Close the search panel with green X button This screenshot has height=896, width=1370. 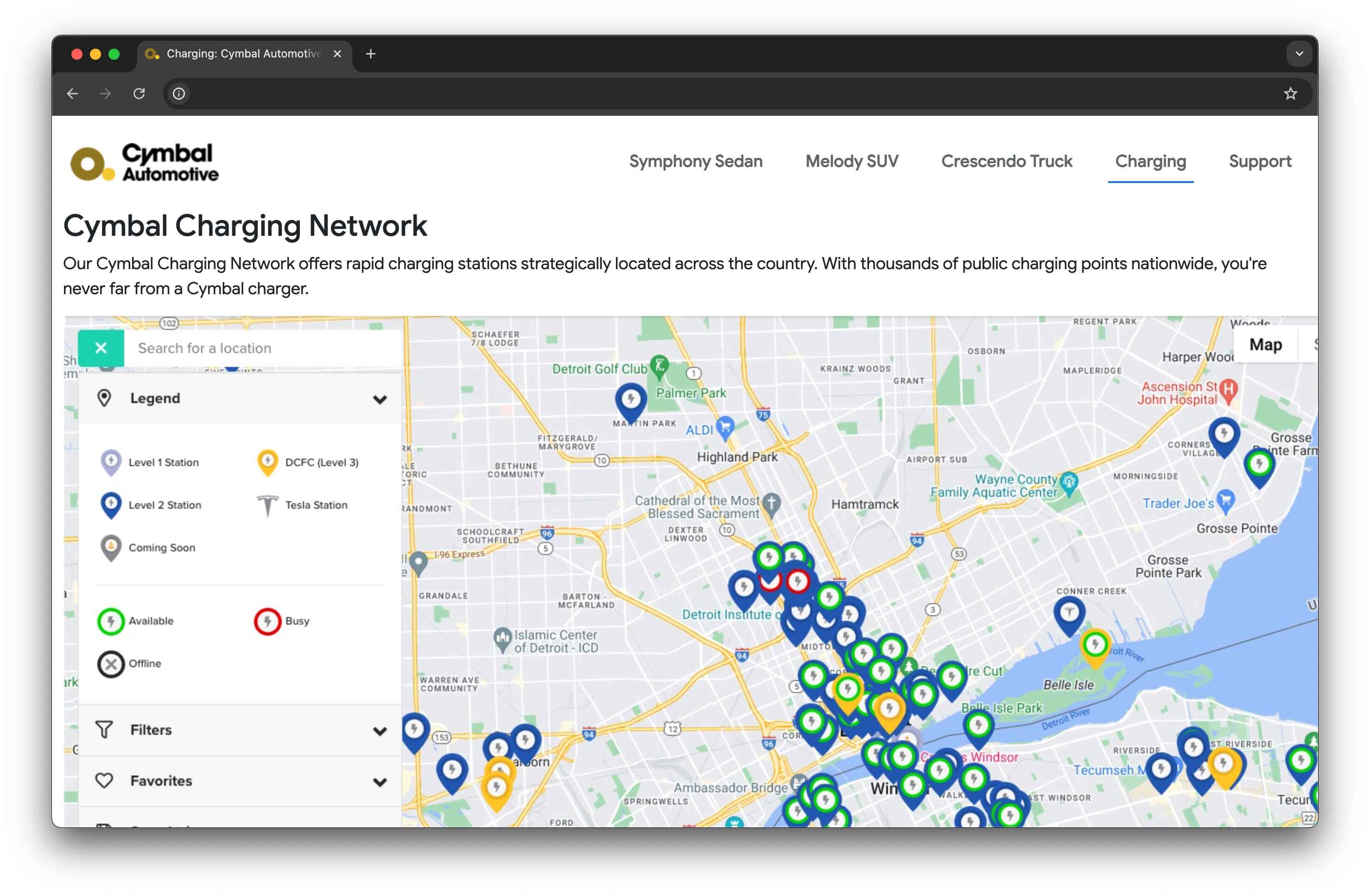click(101, 347)
